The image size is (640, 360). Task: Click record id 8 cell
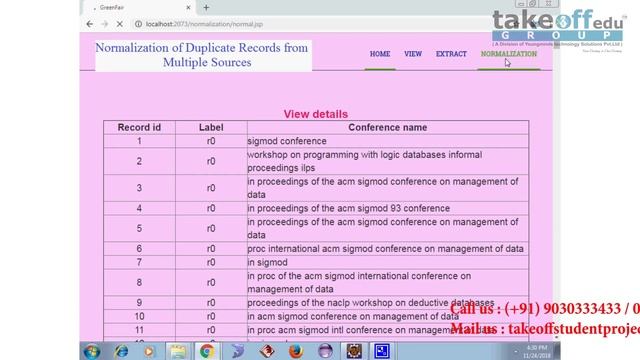tap(139, 282)
